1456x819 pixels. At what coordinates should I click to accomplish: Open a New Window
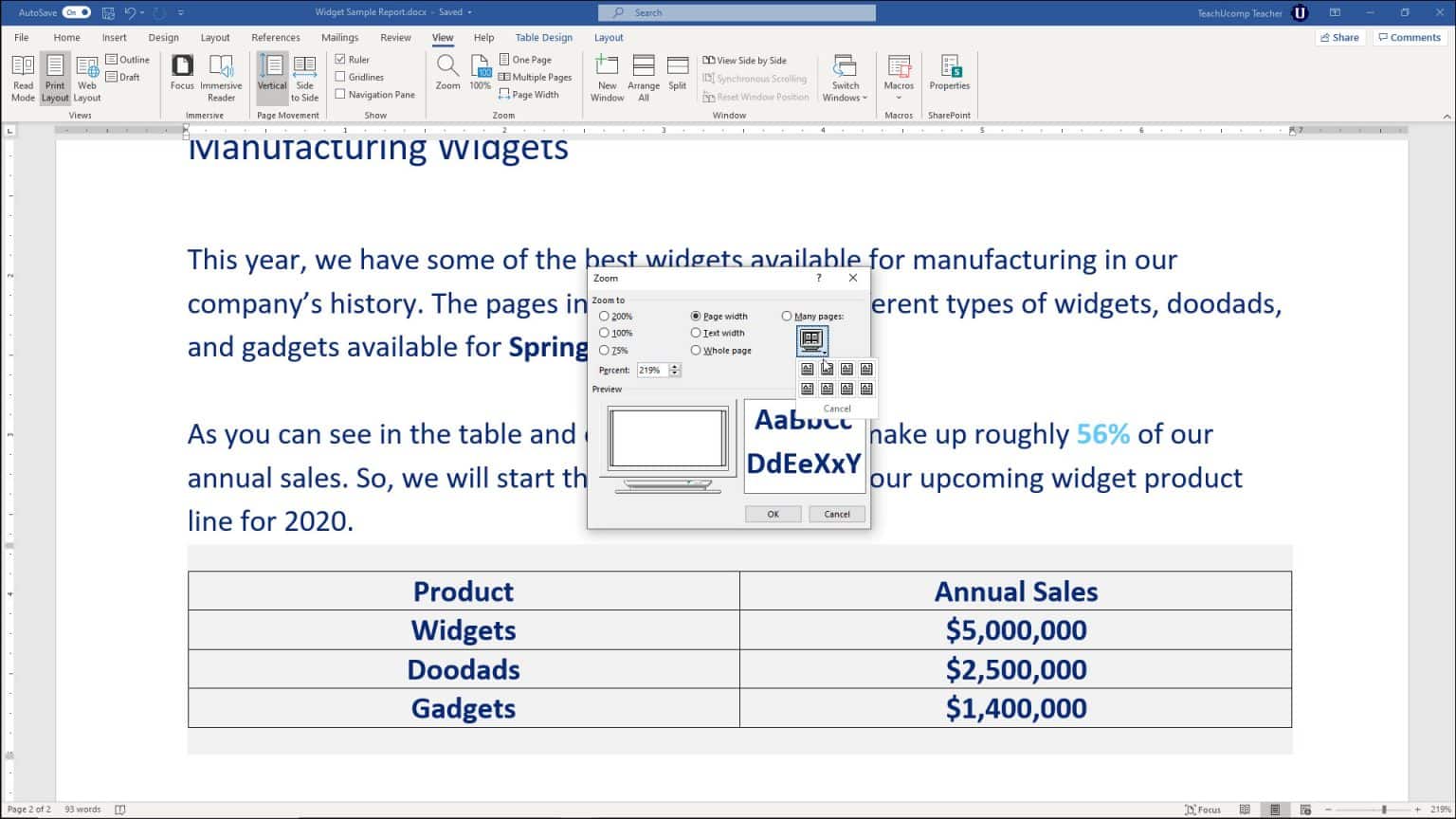point(606,78)
